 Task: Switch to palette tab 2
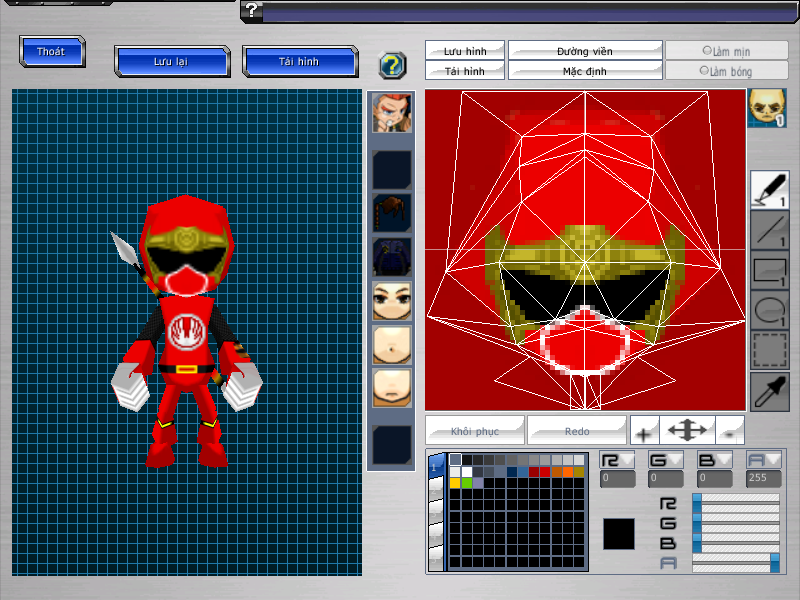pyautogui.click(x=436, y=489)
